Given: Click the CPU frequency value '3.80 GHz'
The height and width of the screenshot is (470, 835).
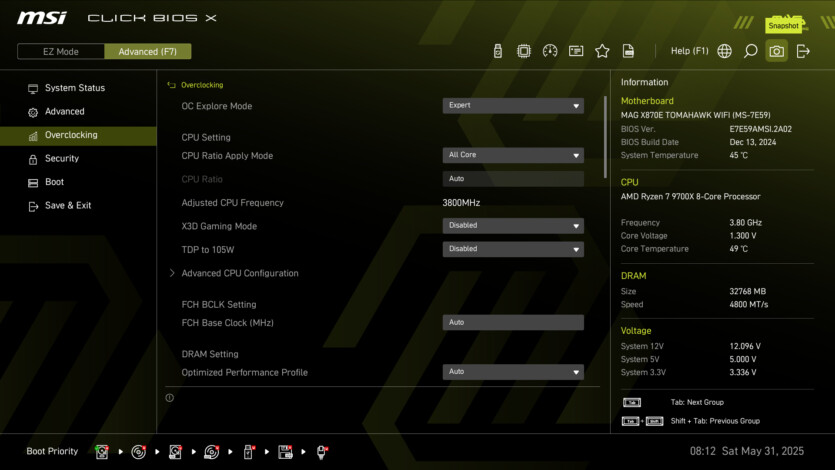Looking at the screenshot, I should pos(746,222).
